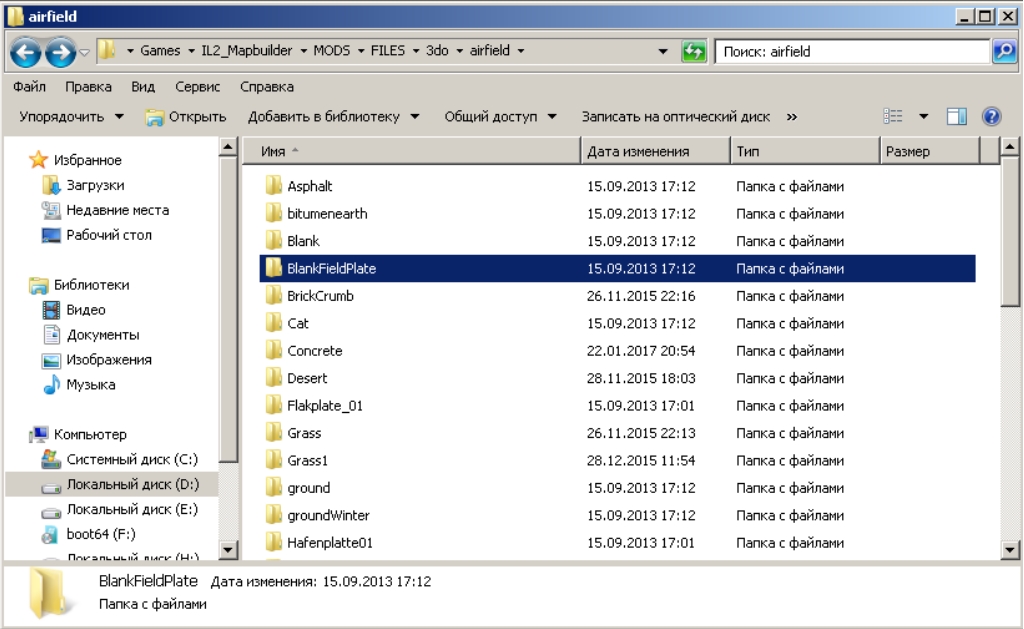
Task: Click the Cat folder icon
Action: click(x=274, y=323)
